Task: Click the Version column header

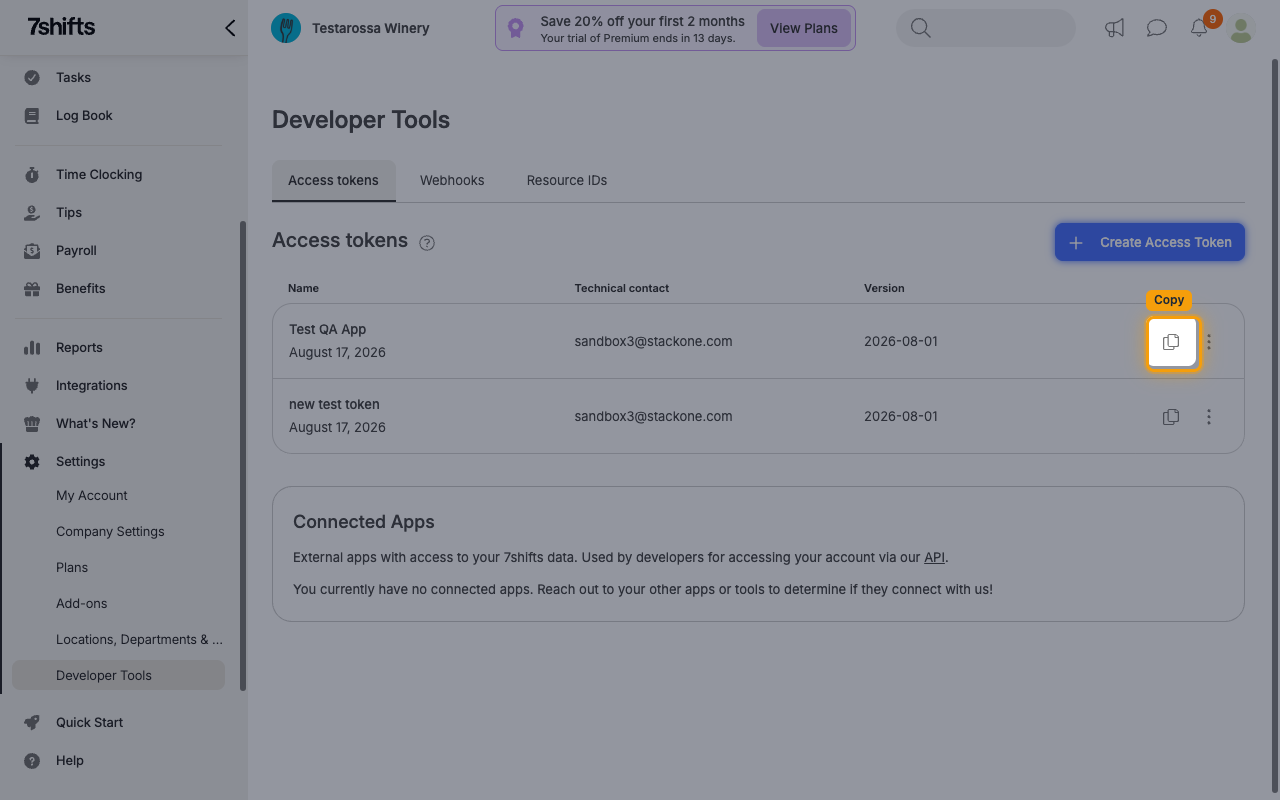Action: [884, 288]
